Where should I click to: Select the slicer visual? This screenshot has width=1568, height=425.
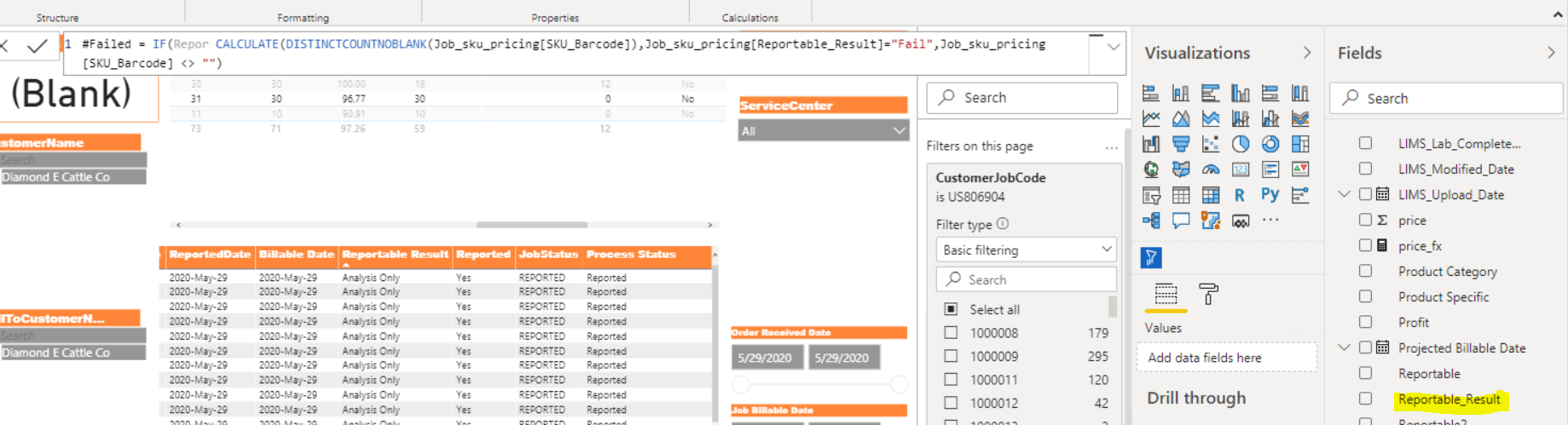click(1151, 196)
